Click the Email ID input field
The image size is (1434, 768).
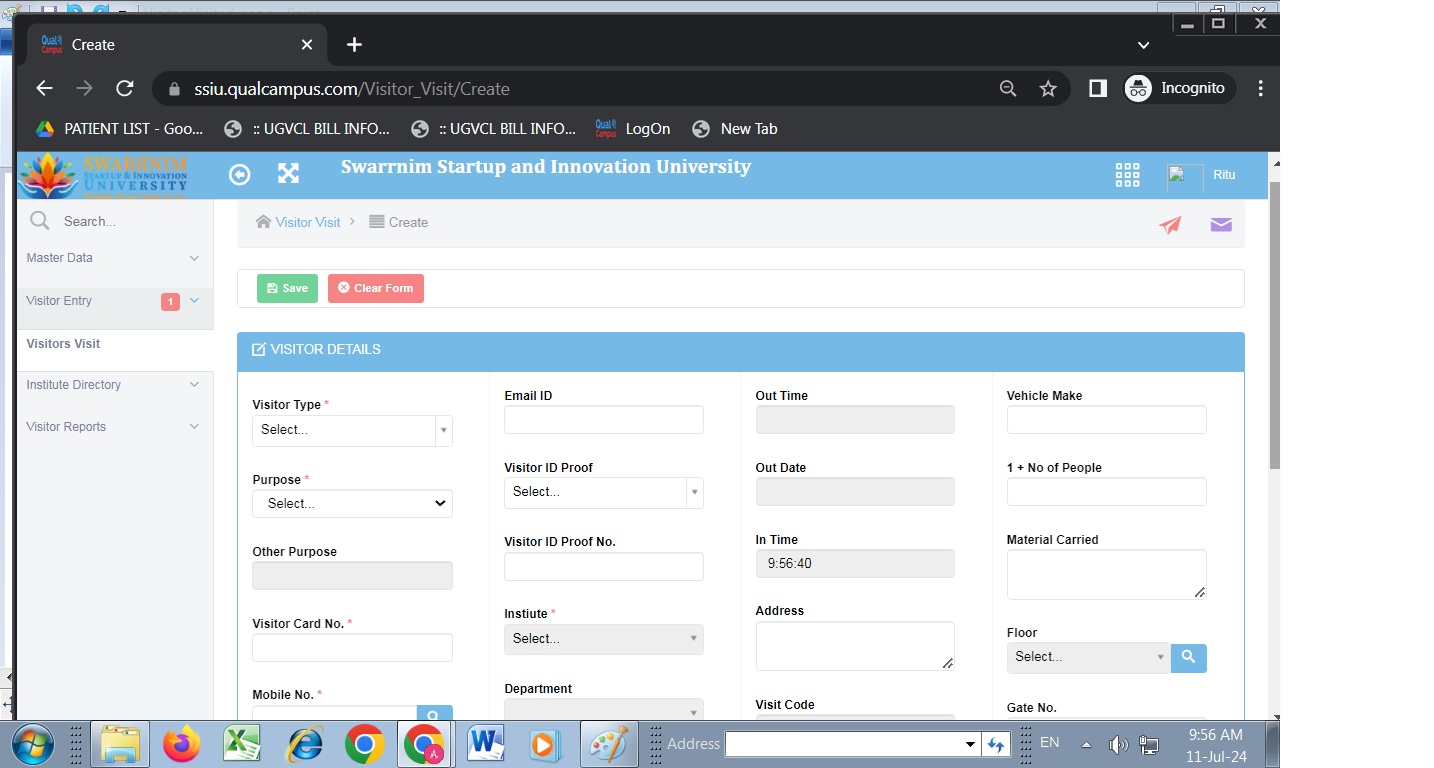tap(603, 420)
